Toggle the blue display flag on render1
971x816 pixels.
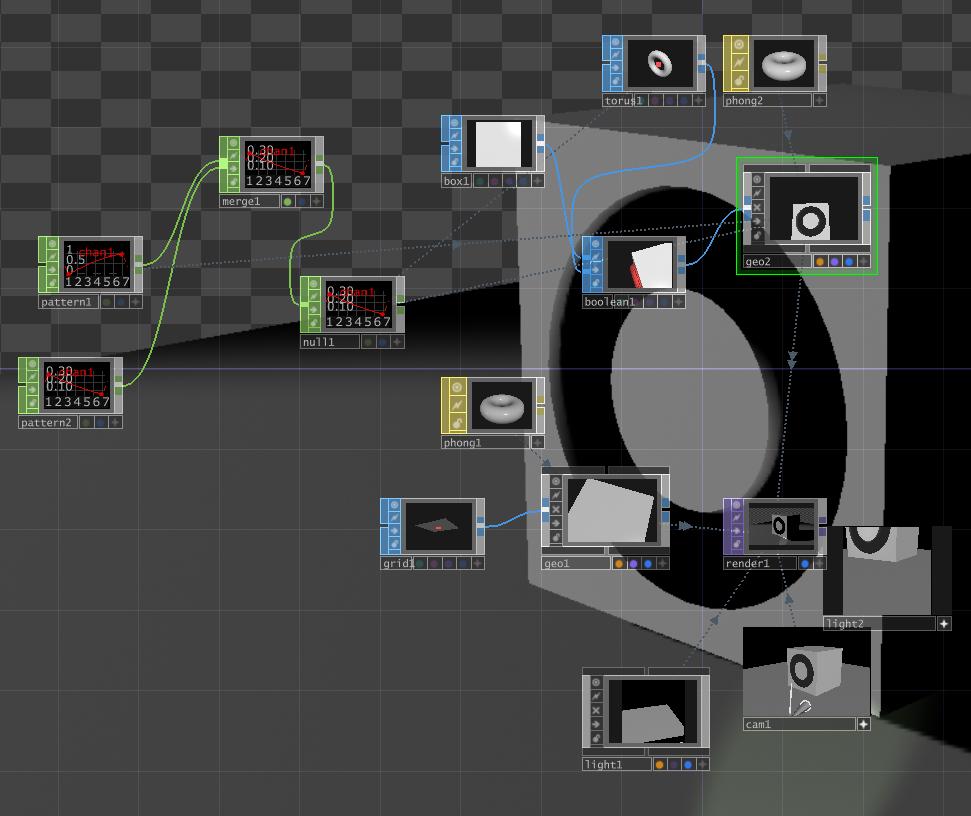(805, 563)
